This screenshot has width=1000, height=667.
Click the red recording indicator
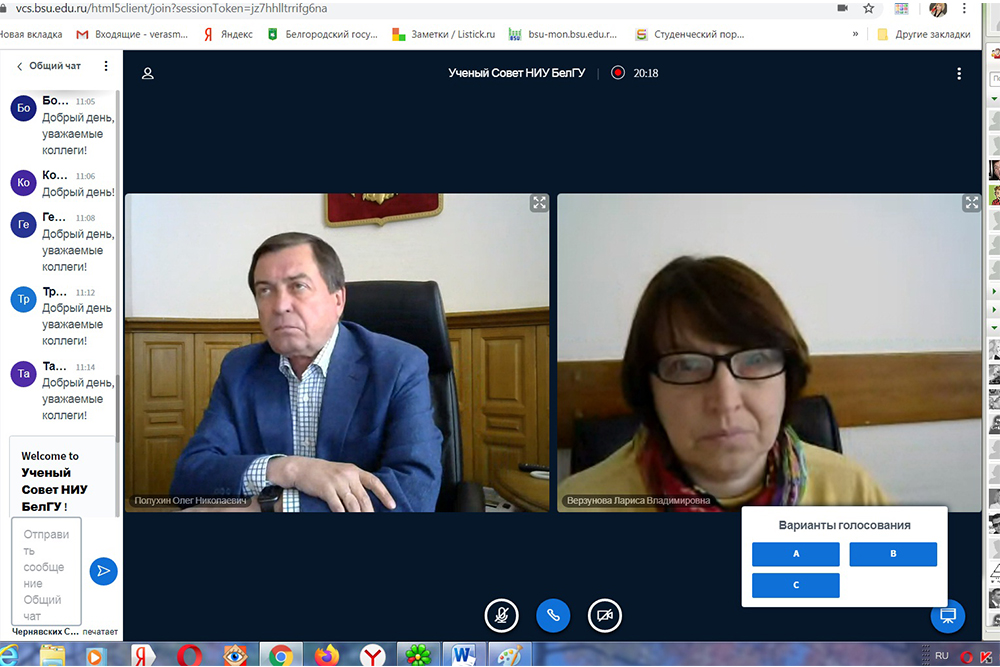(618, 73)
